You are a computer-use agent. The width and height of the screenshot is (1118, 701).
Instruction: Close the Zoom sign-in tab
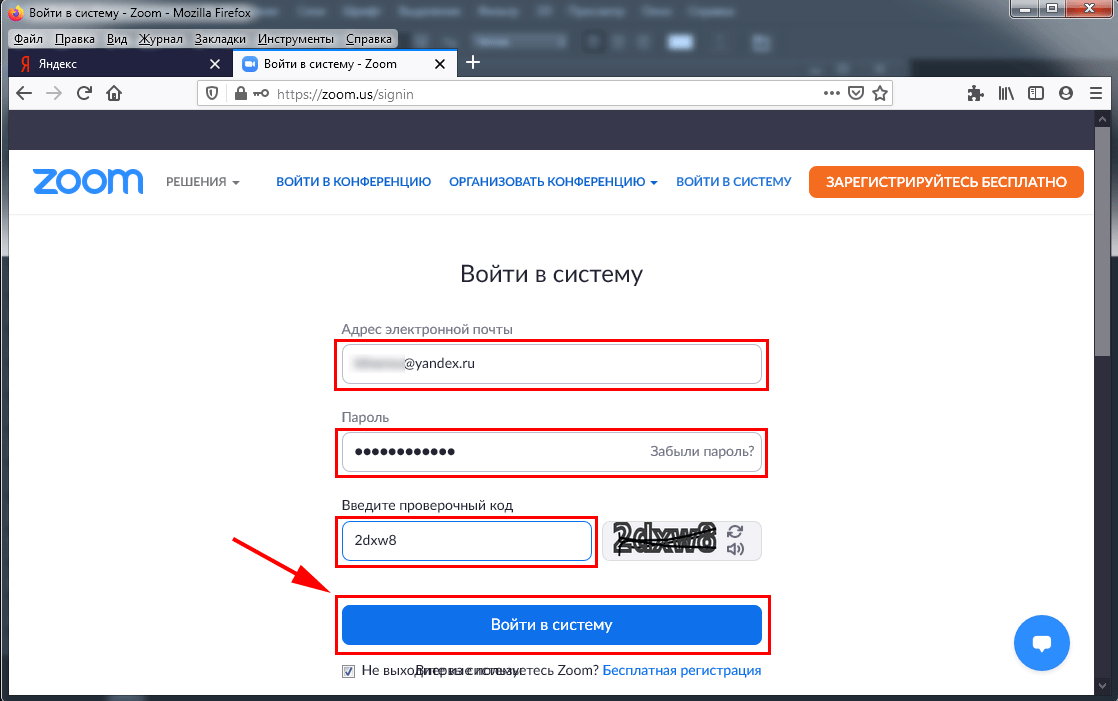point(440,64)
